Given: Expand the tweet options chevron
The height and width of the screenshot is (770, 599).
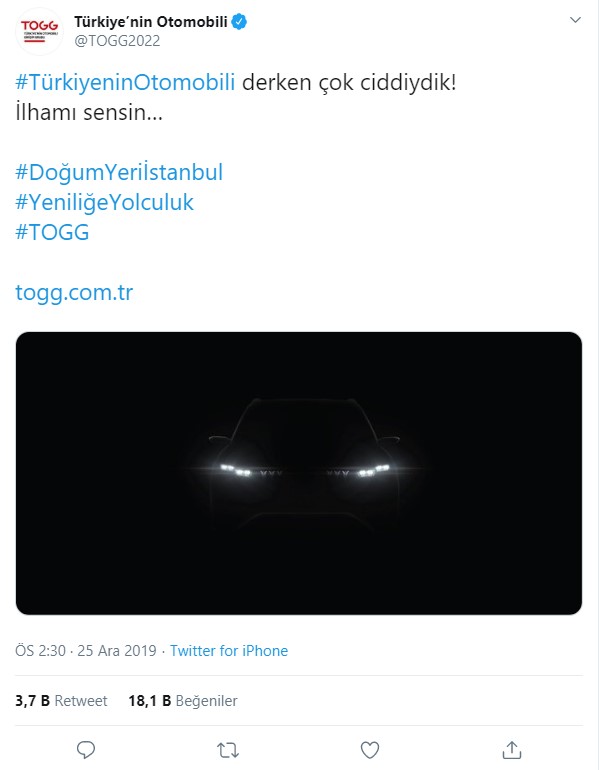Looking at the screenshot, I should pos(575,20).
